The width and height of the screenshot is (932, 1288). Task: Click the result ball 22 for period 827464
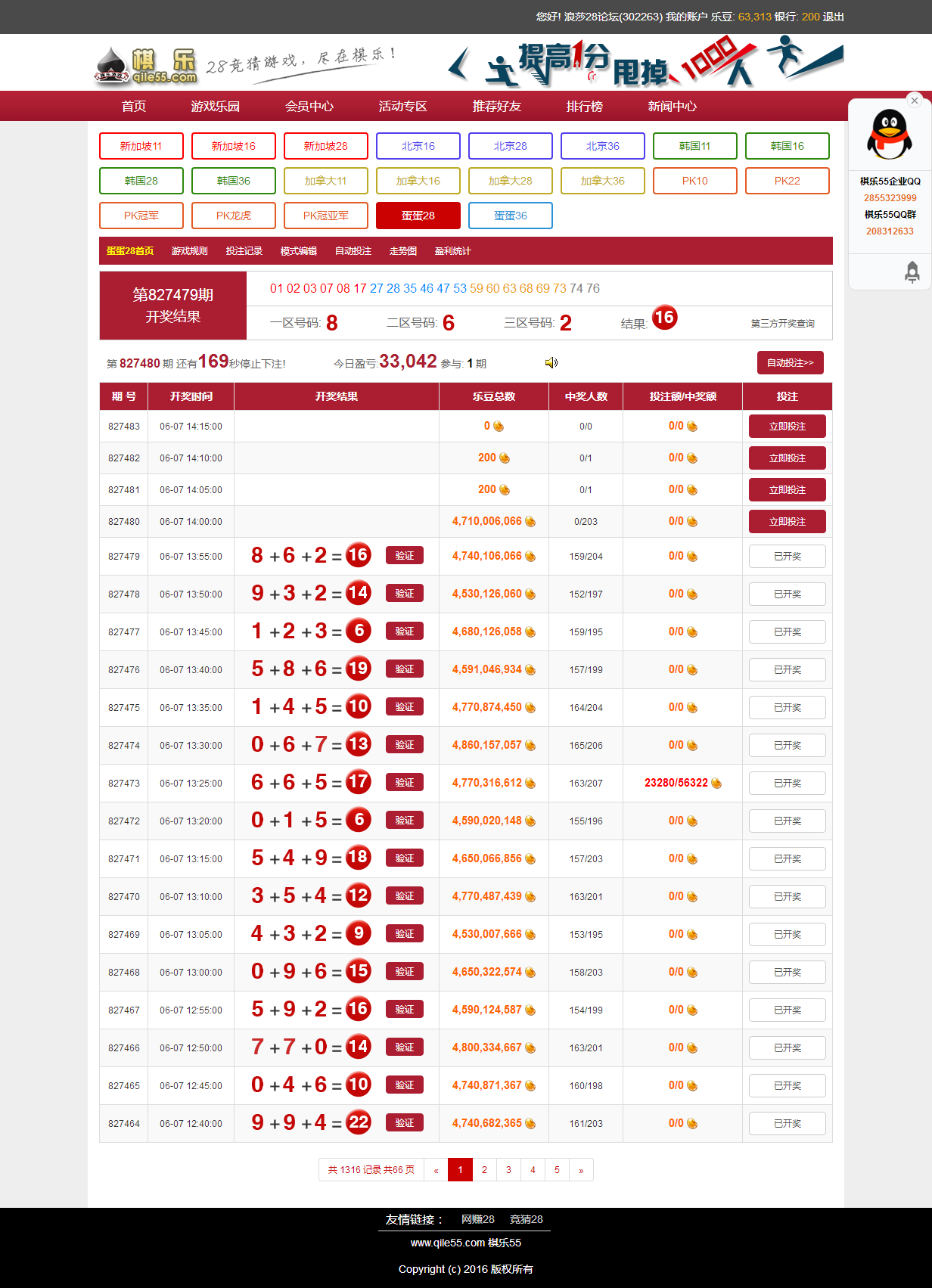pos(359,1122)
